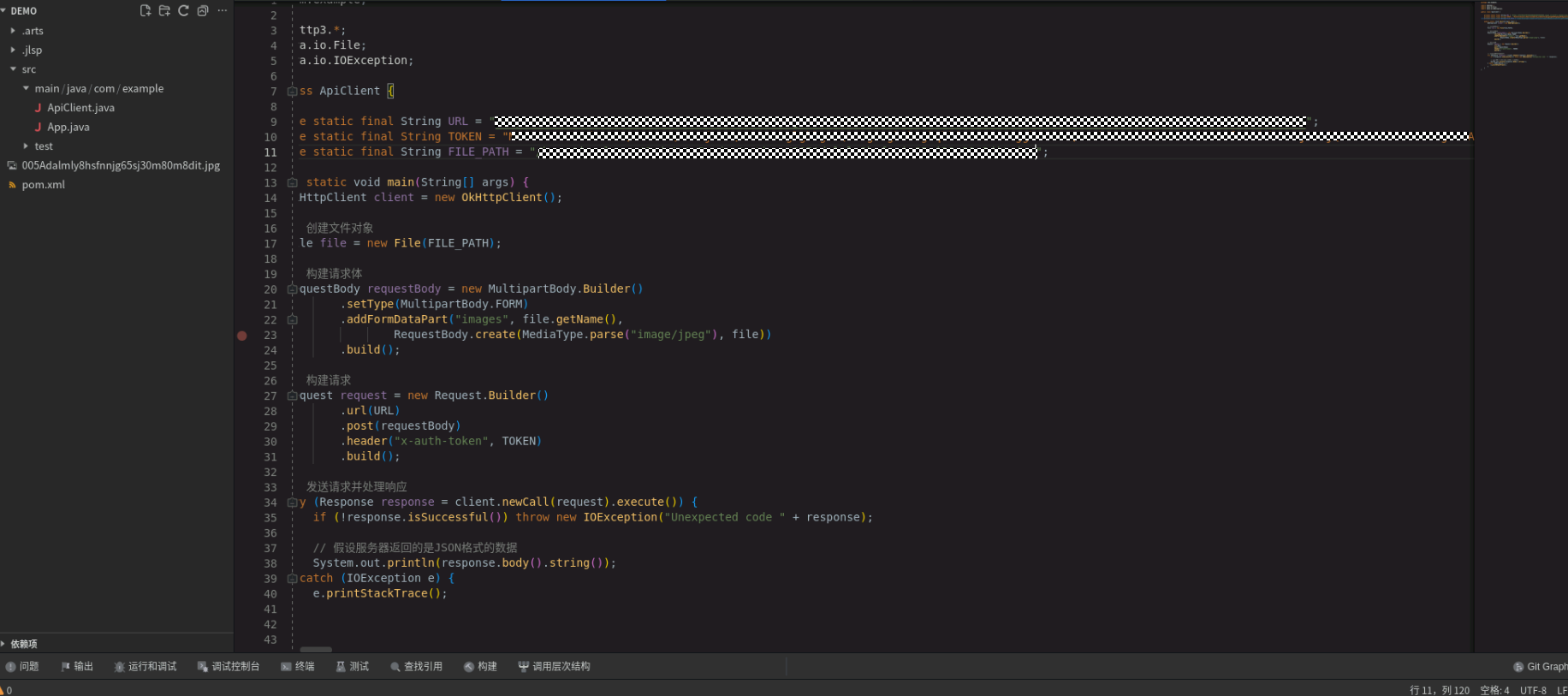This screenshot has width=1568, height=696.
Task: Fold the main method at line 13
Action: click(x=293, y=183)
